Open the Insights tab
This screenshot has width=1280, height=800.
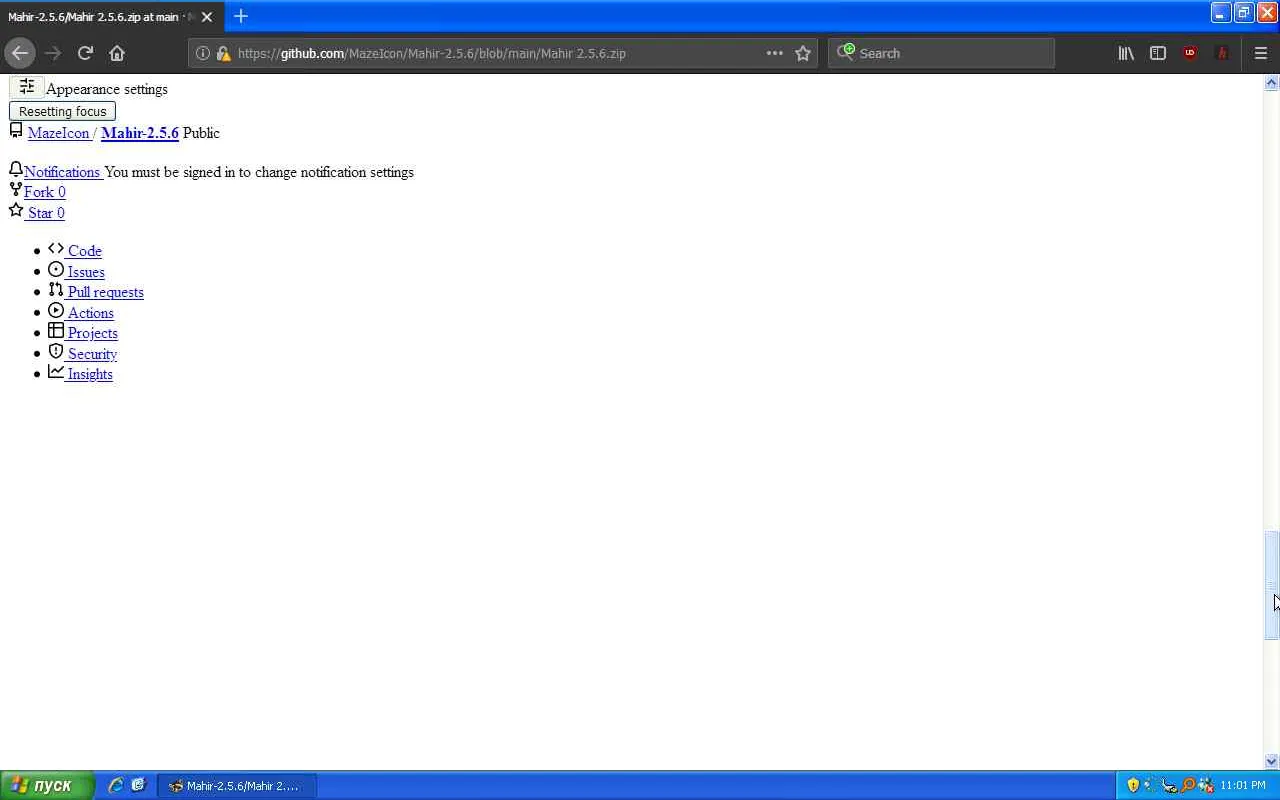(89, 374)
